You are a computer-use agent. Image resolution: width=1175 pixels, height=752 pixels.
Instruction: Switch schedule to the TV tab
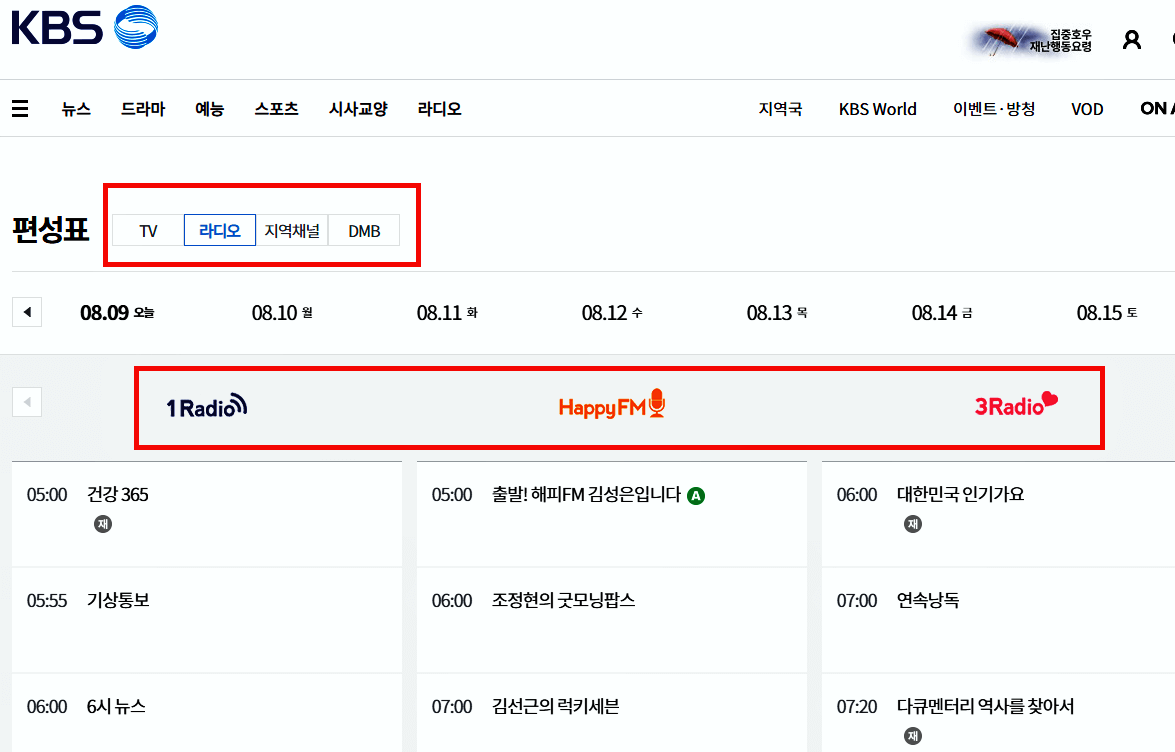pyautogui.click(x=148, y=230)
